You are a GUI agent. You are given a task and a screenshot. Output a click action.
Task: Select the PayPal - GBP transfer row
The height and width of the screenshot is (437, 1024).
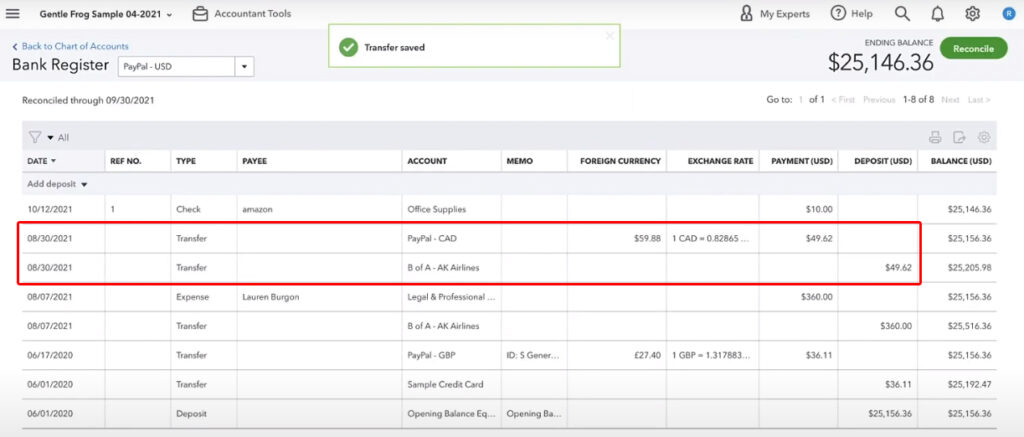click(509, 355)
